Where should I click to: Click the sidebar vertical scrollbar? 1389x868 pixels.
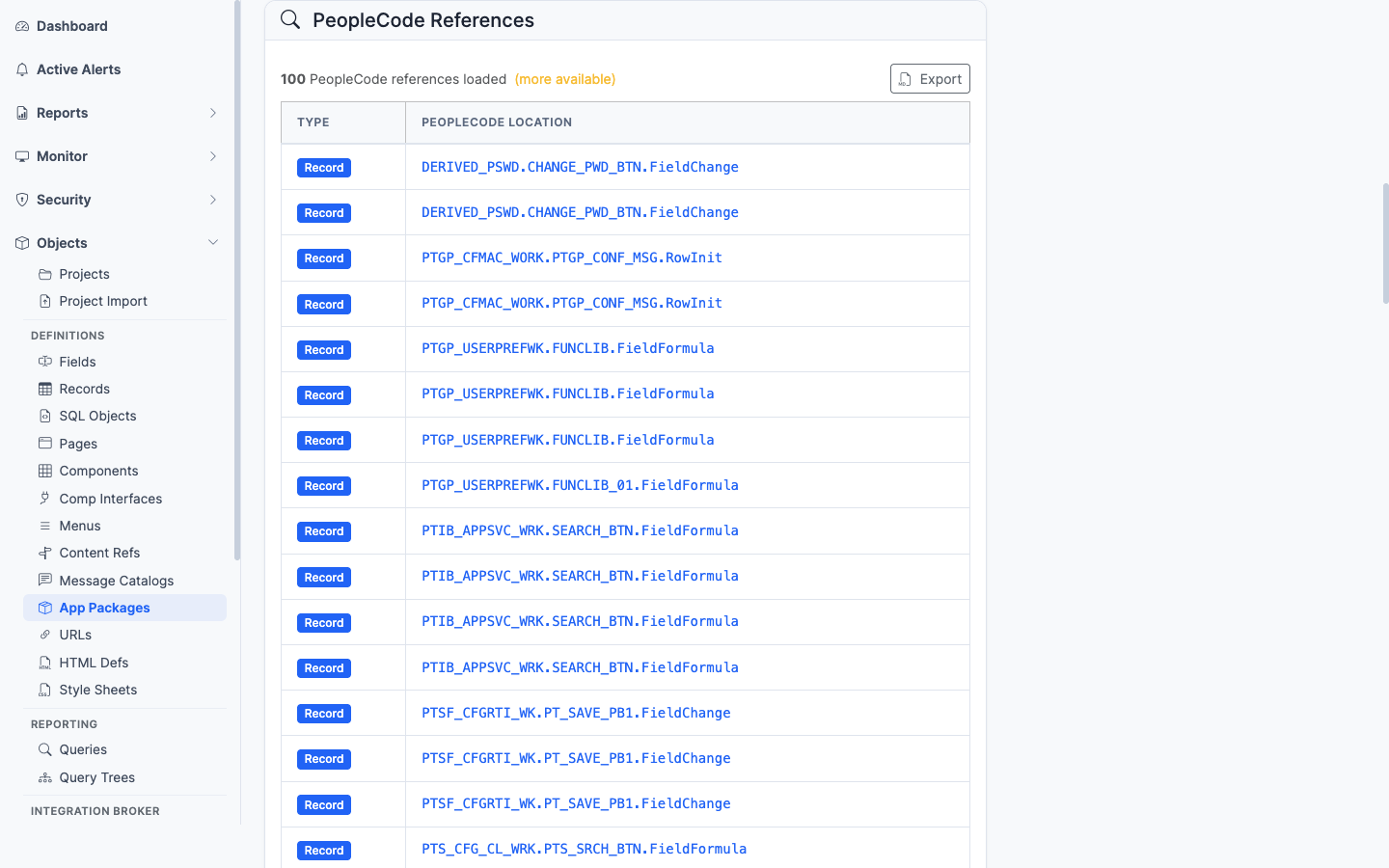tap(237, 280)
